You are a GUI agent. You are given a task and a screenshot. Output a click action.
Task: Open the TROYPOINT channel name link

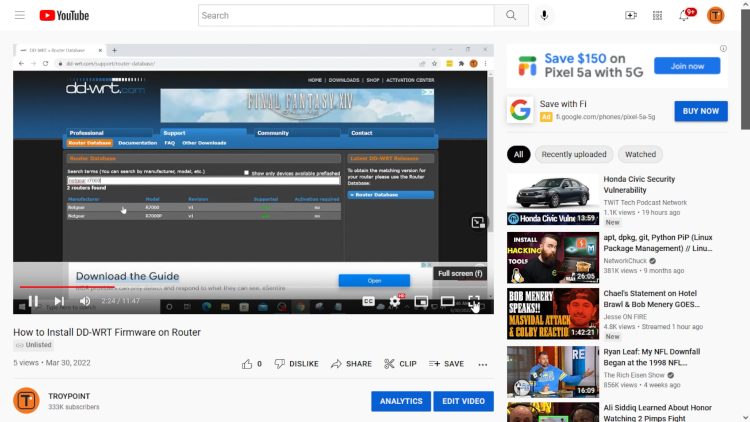tap(69, 396)
